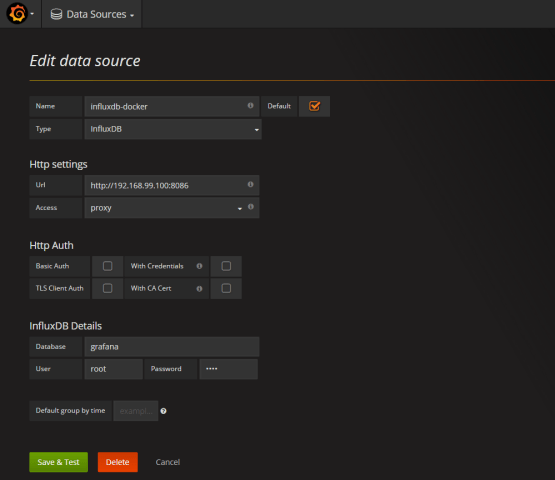Viewport: 555px width, 480px height.
Task: Click the red Delete button
Action: click(118, 462)
